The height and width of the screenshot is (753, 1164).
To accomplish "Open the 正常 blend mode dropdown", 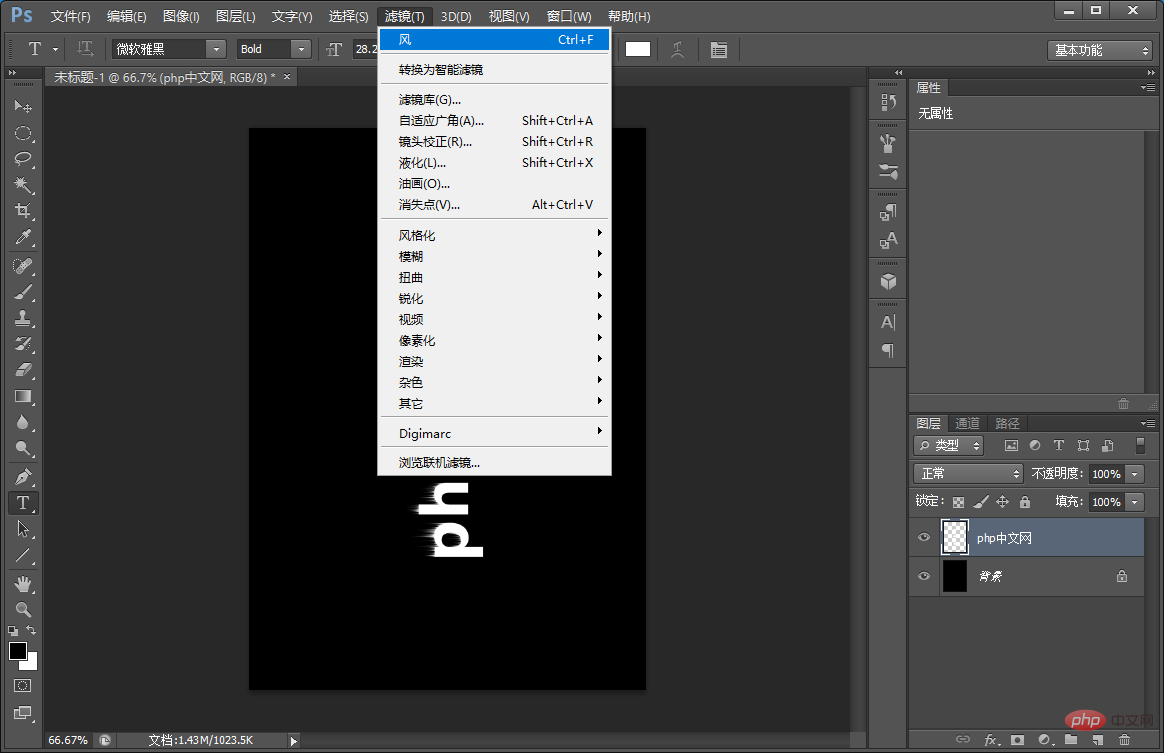I will coord(968,474).
